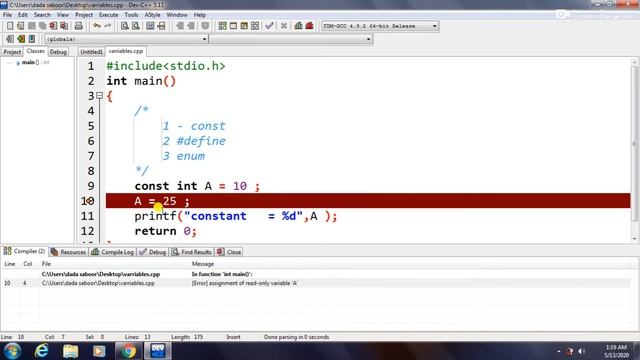Viewport: 640px width, 360px height.
Task: Open the Compiler (2) bottom tab
Action: pos(24,251)
